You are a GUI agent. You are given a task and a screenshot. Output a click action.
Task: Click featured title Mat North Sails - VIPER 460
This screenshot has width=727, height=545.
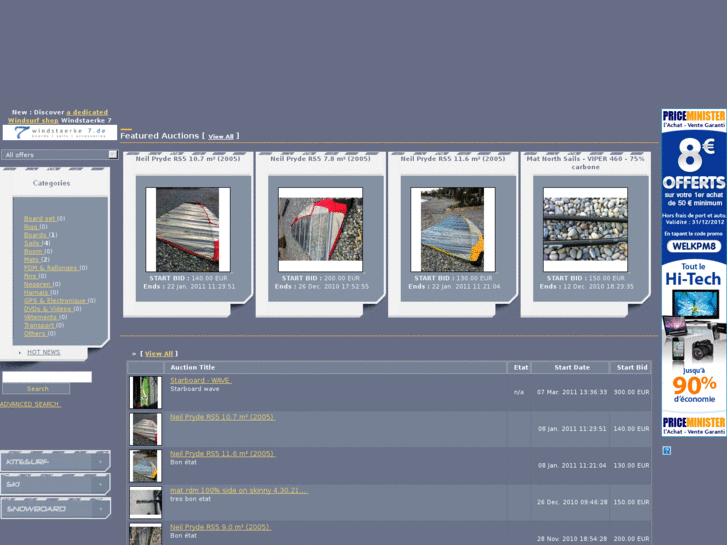pyautogui.click(x=586, y=163)
